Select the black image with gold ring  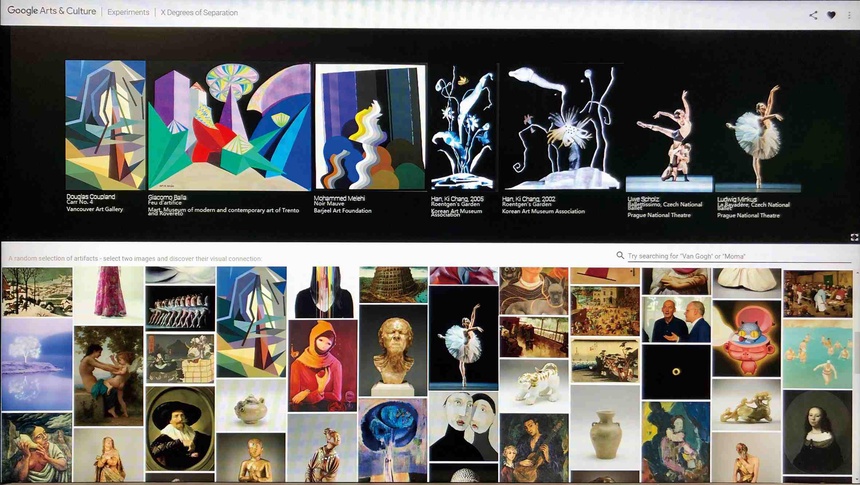tap(676, 371)
